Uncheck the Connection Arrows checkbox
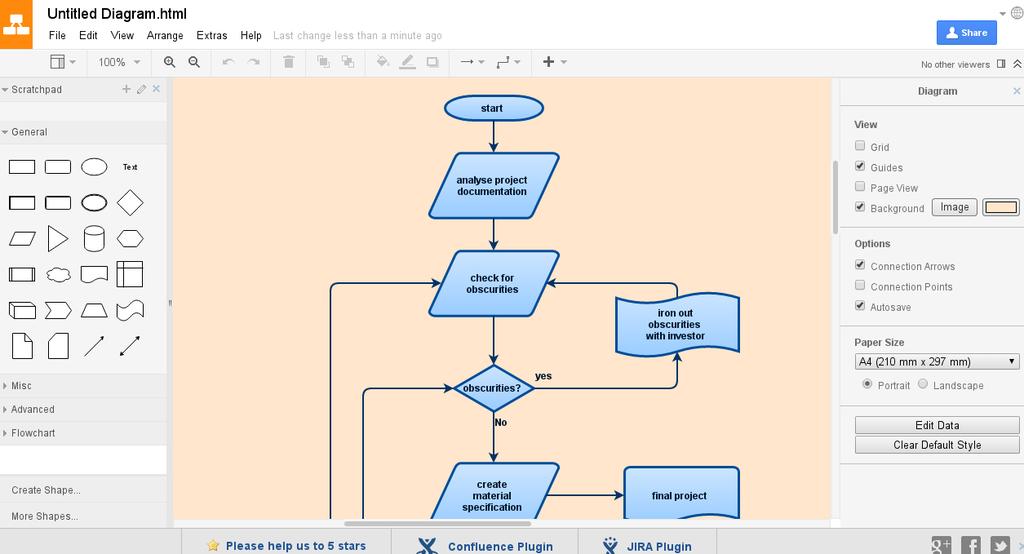The image size is (1024, 554). [860, 265]
